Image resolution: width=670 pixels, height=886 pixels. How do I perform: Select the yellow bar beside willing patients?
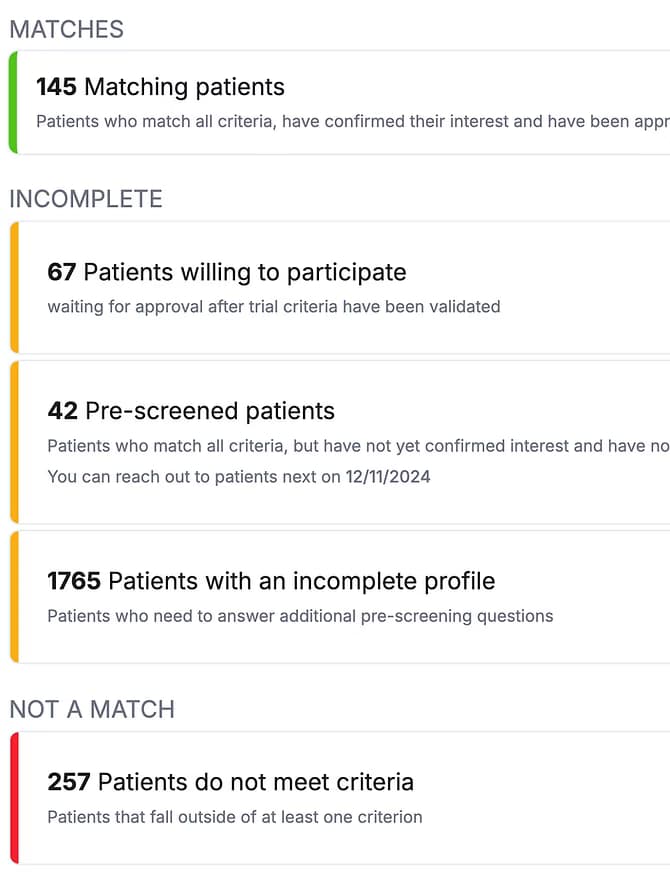(13, 287)
